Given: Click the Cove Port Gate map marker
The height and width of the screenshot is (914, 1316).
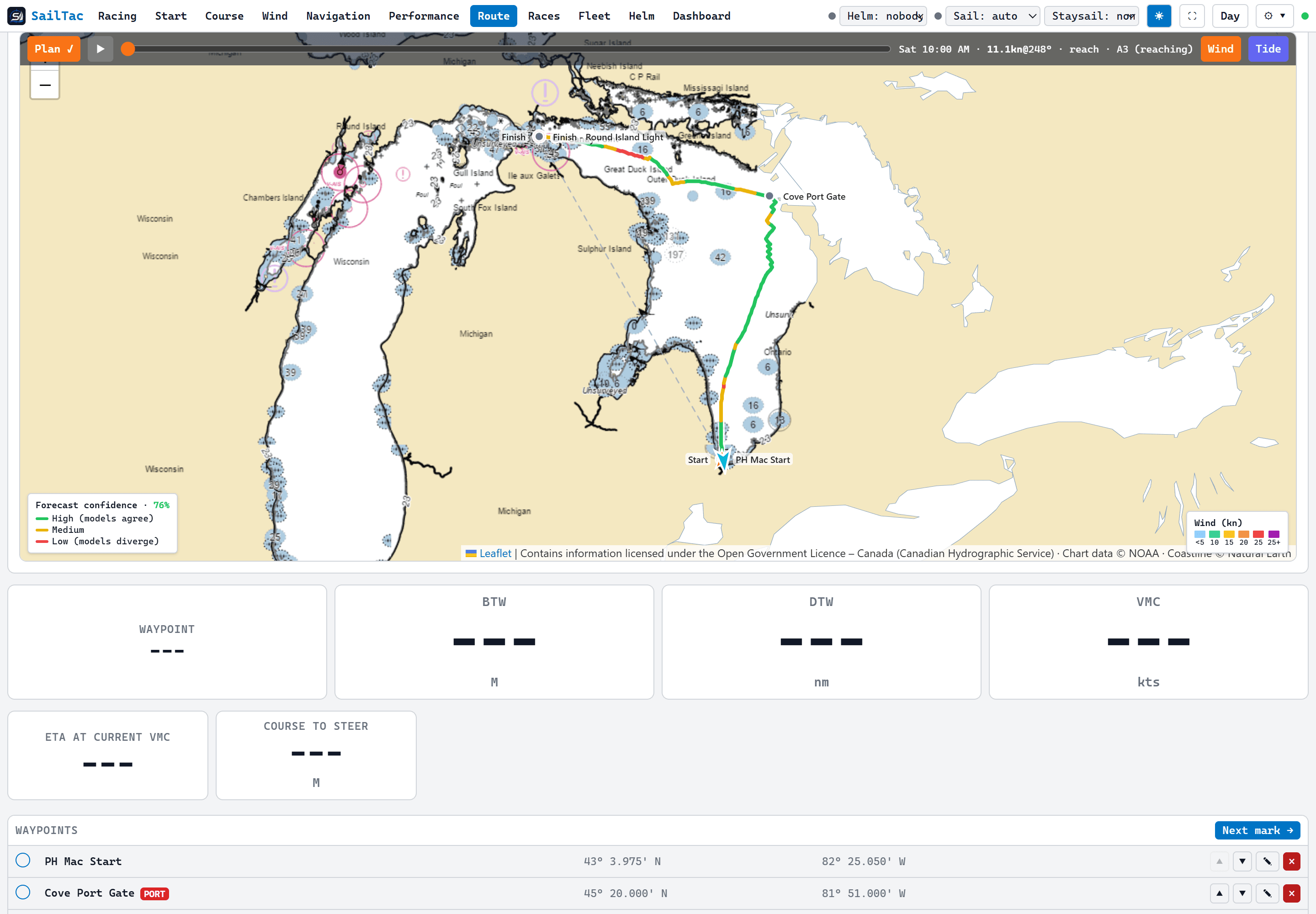Looking at the screenshot, I should pyautogui.click(x=769, y=196).
